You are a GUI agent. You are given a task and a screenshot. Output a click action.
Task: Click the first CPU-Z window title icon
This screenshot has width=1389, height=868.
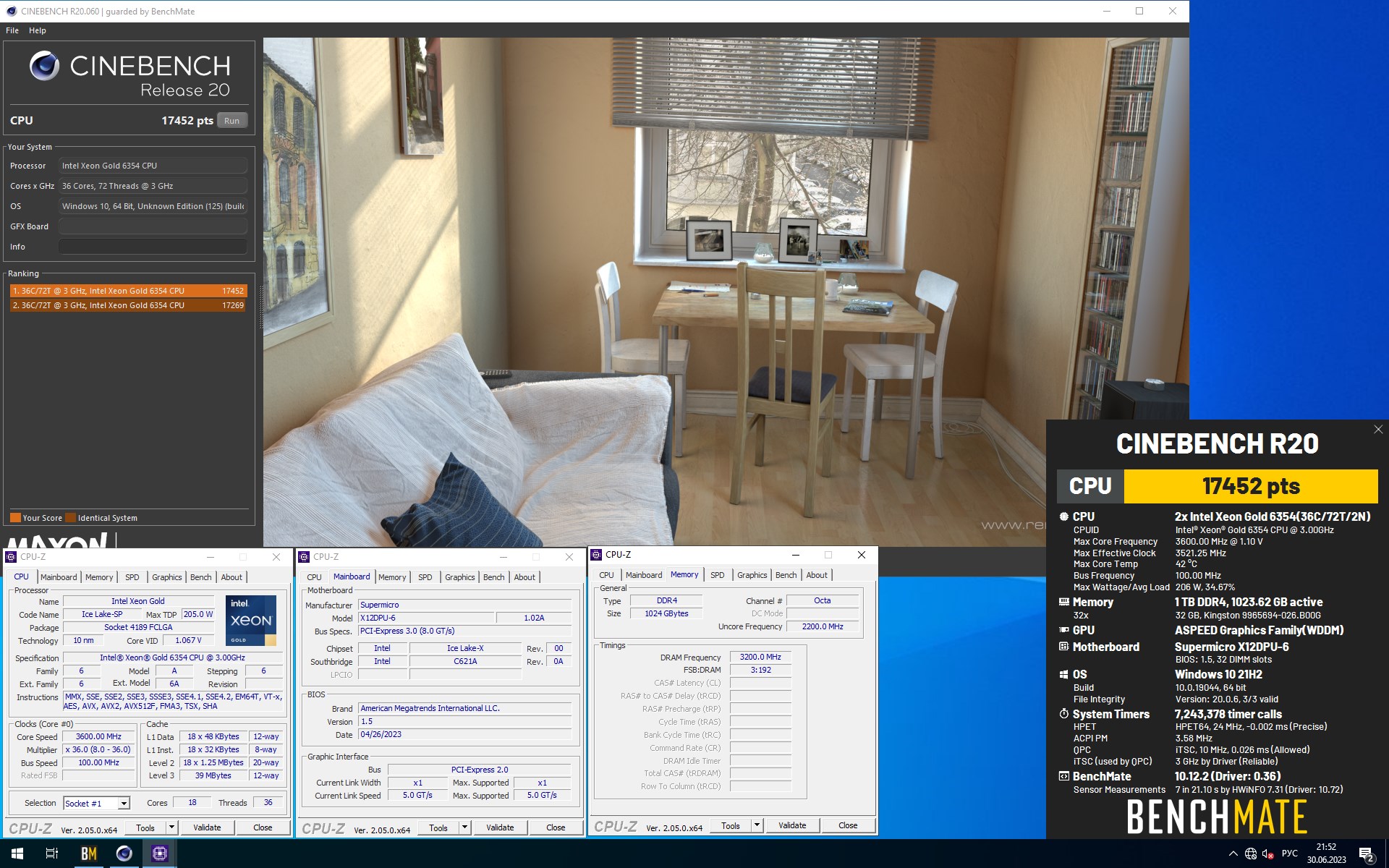[11, 557]
